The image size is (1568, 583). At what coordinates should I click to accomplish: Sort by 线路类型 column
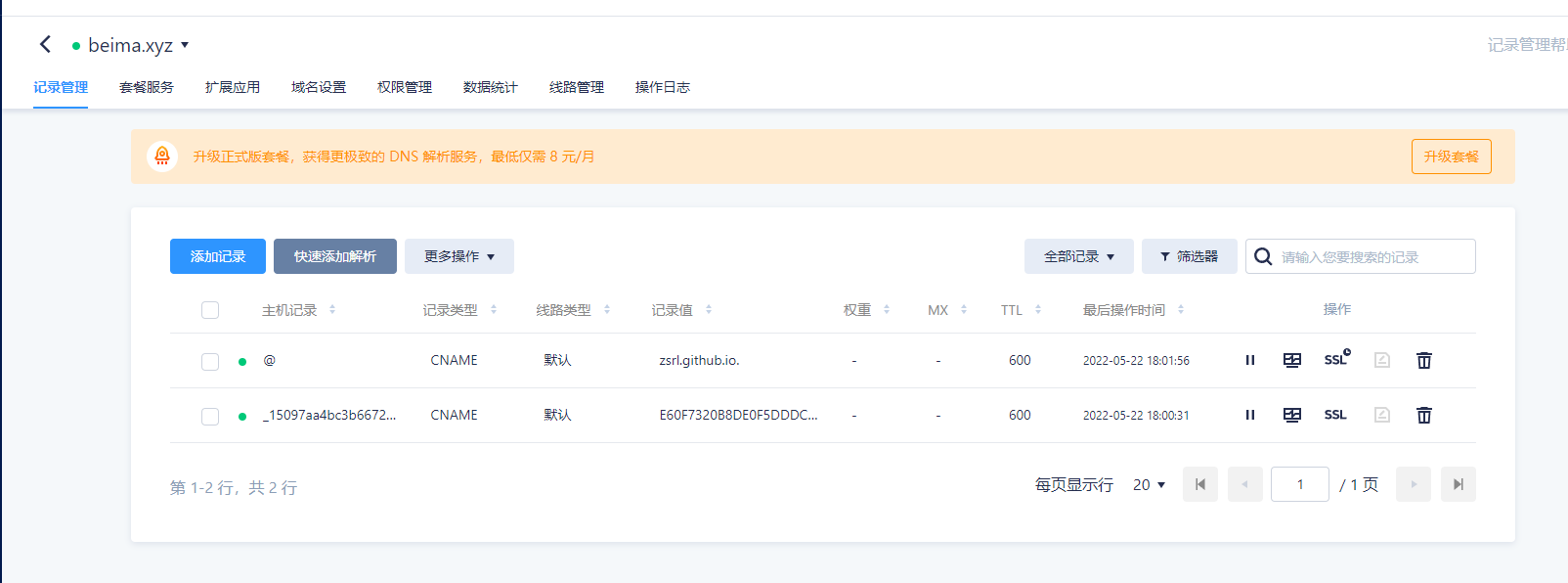pos(607,309)
